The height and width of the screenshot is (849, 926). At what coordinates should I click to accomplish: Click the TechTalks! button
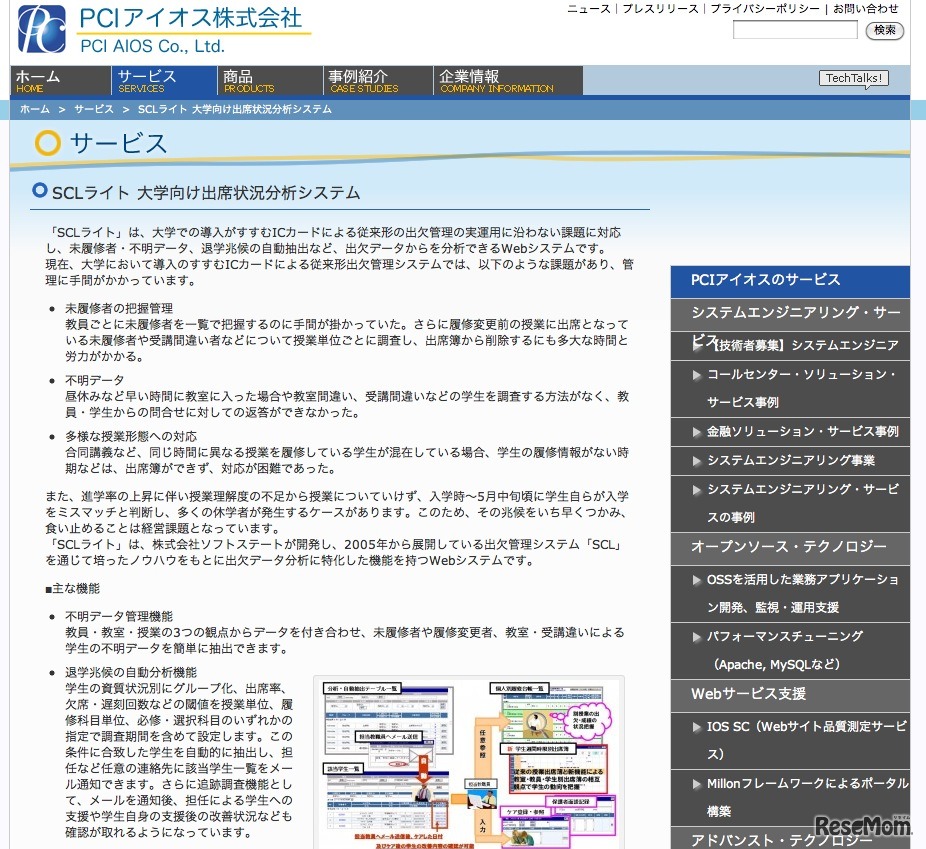(852, 76)
